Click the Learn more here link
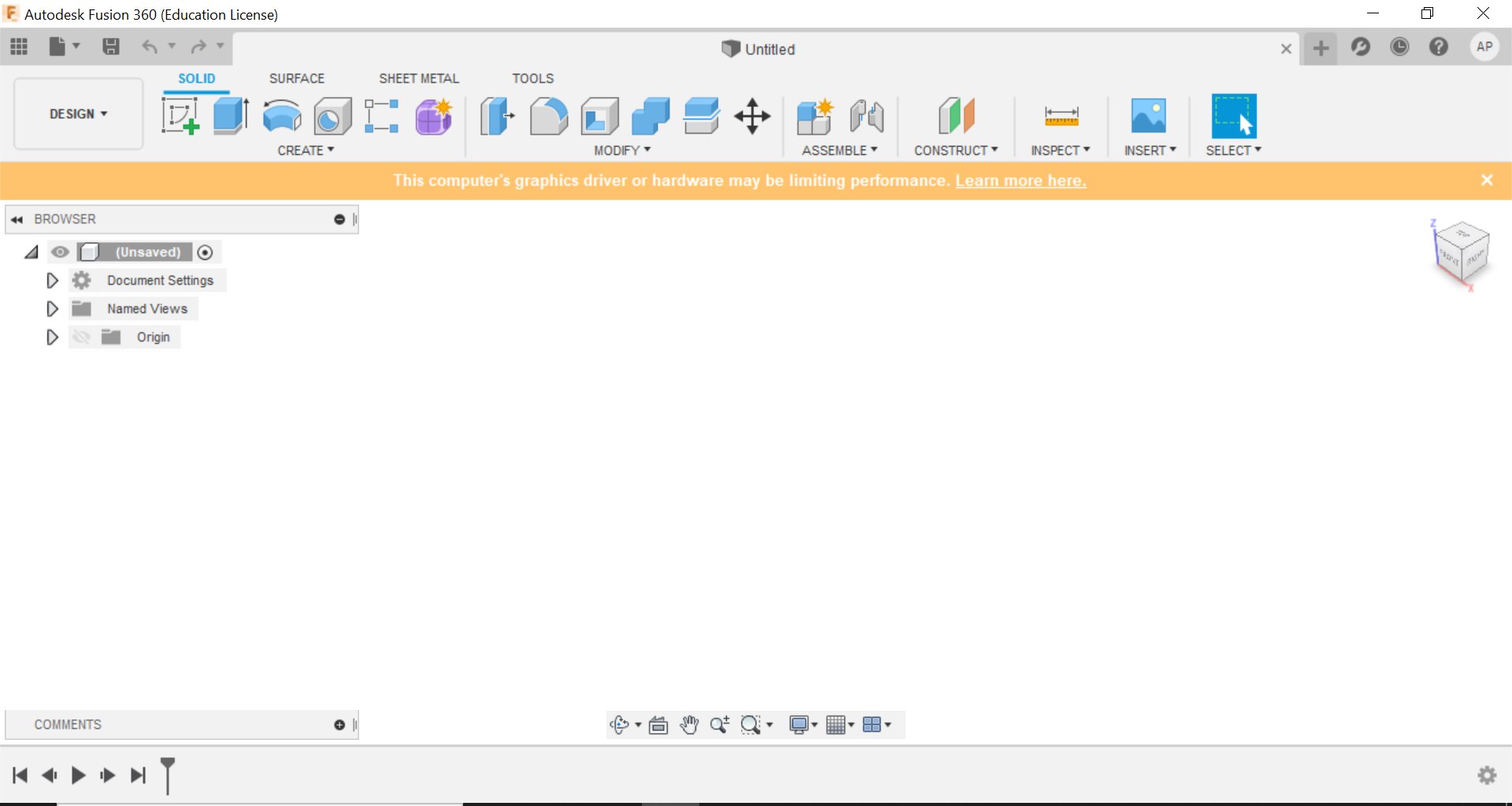This screenshot has height=806, width=1512. pos(1021,181)
